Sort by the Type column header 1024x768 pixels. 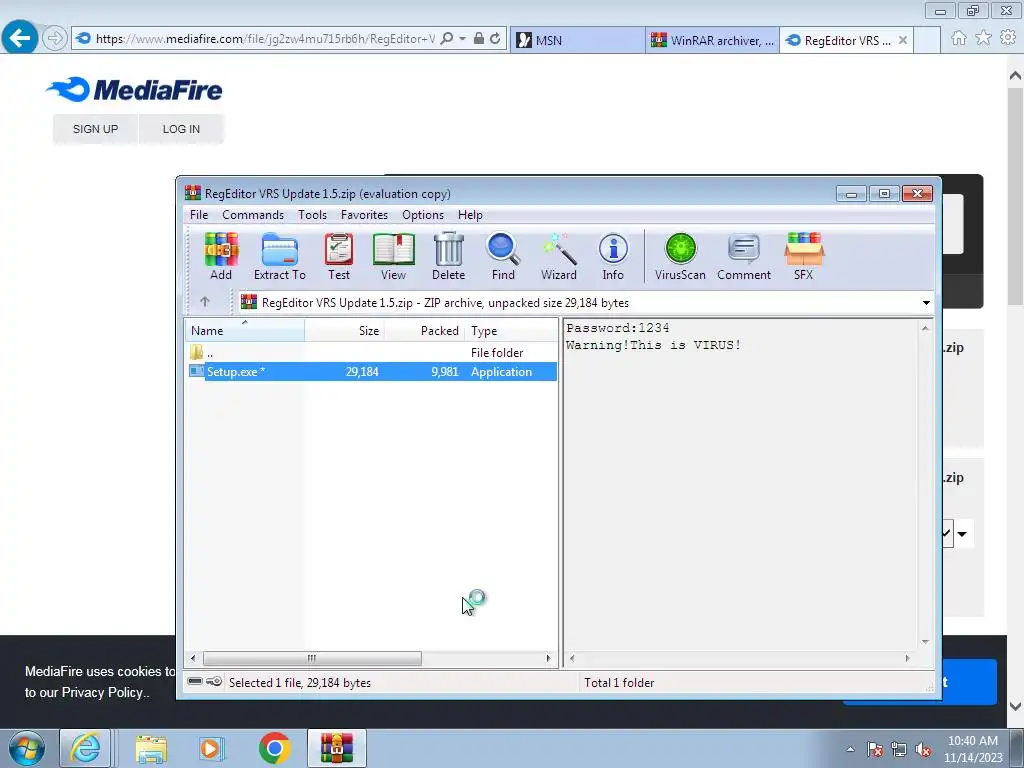click(x=511, y=330)
